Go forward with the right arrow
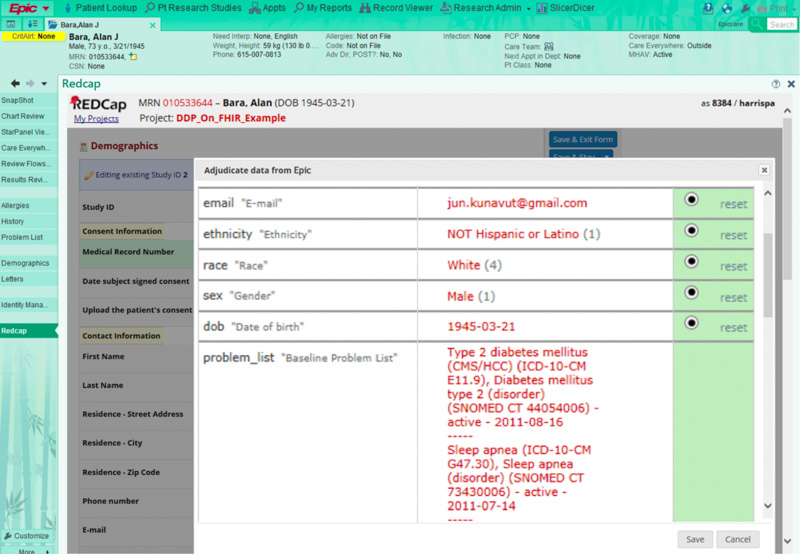The image size is (800, 554). click(x=30, y=83)
